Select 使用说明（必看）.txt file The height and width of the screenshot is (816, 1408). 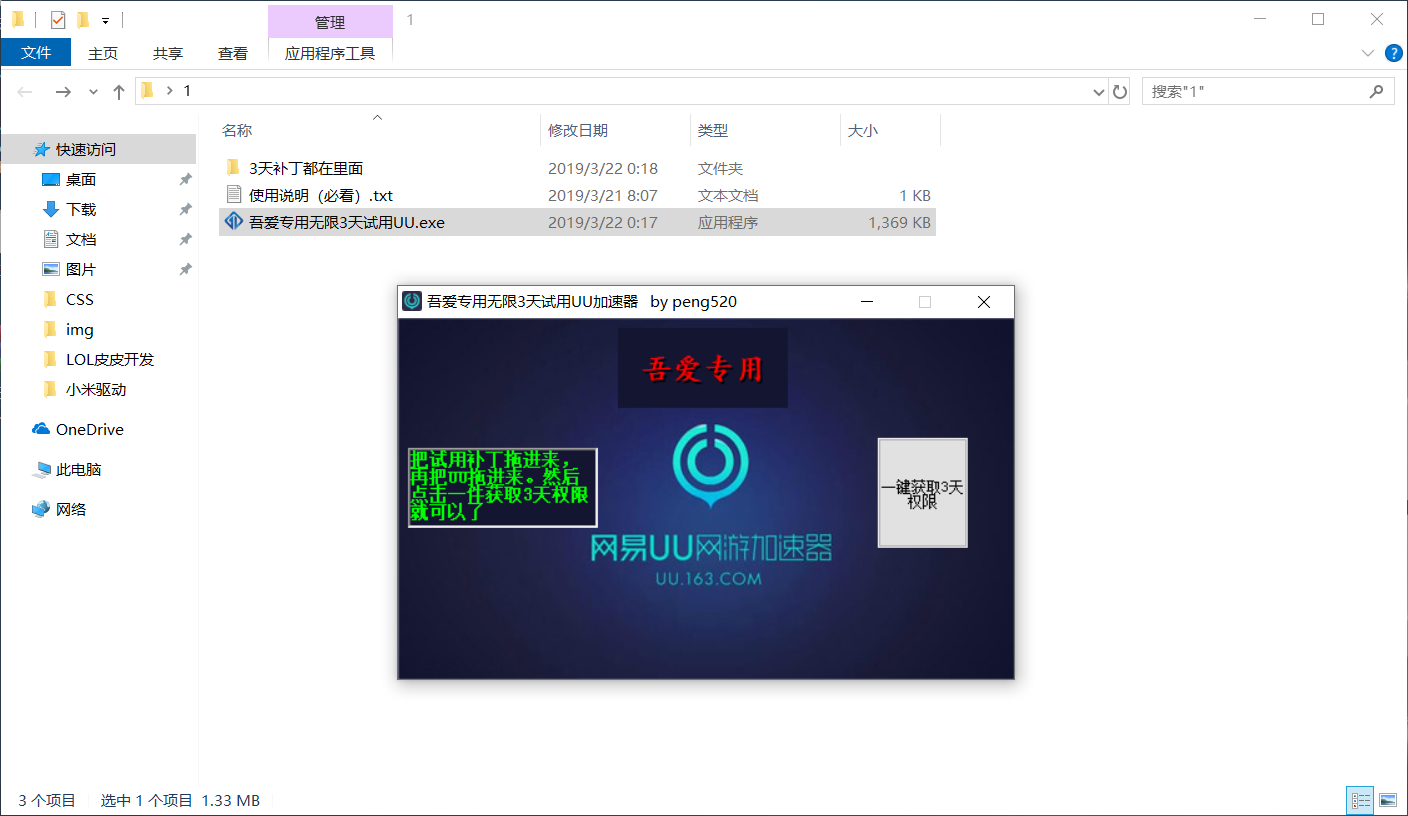[577, 195]
